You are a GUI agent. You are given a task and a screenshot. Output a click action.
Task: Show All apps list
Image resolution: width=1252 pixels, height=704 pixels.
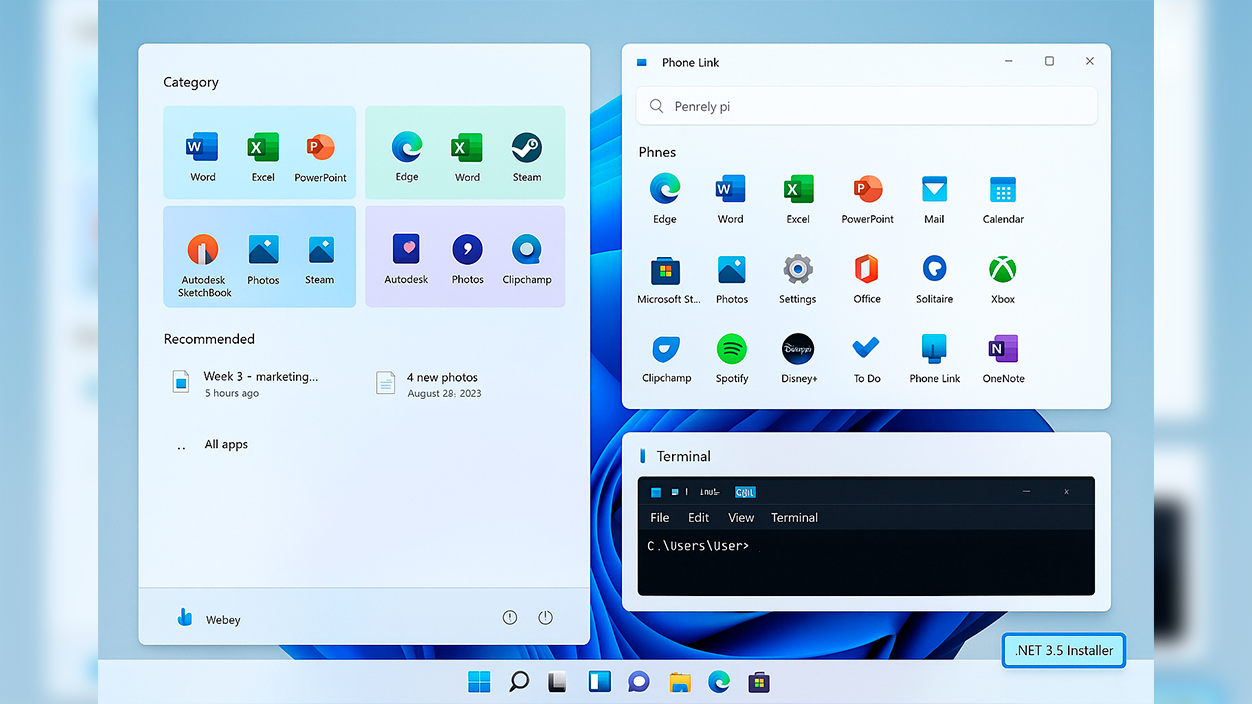point(226,444)
